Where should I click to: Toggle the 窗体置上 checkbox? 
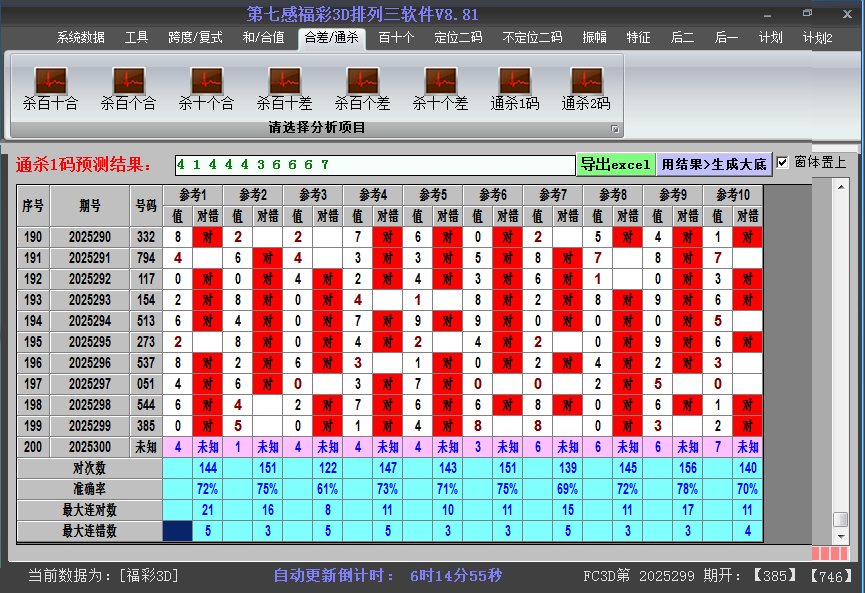783,163
